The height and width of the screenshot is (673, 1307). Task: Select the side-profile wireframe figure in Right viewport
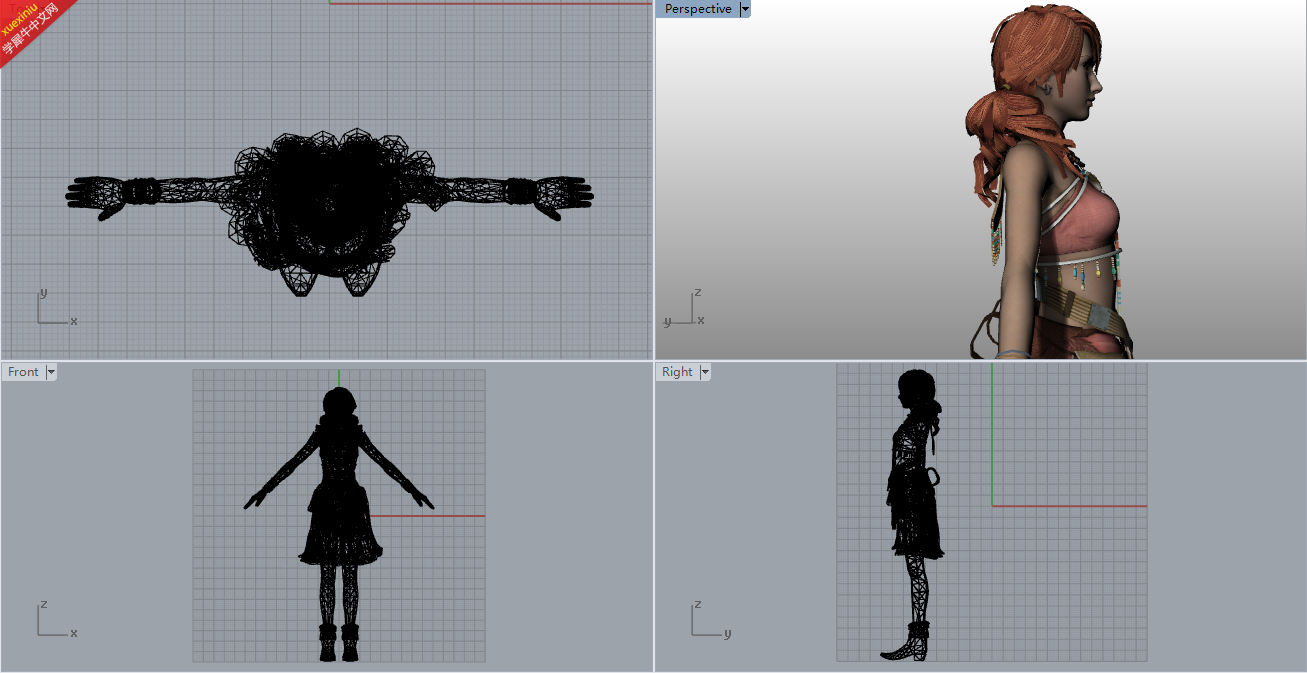(x=912, y=514)
